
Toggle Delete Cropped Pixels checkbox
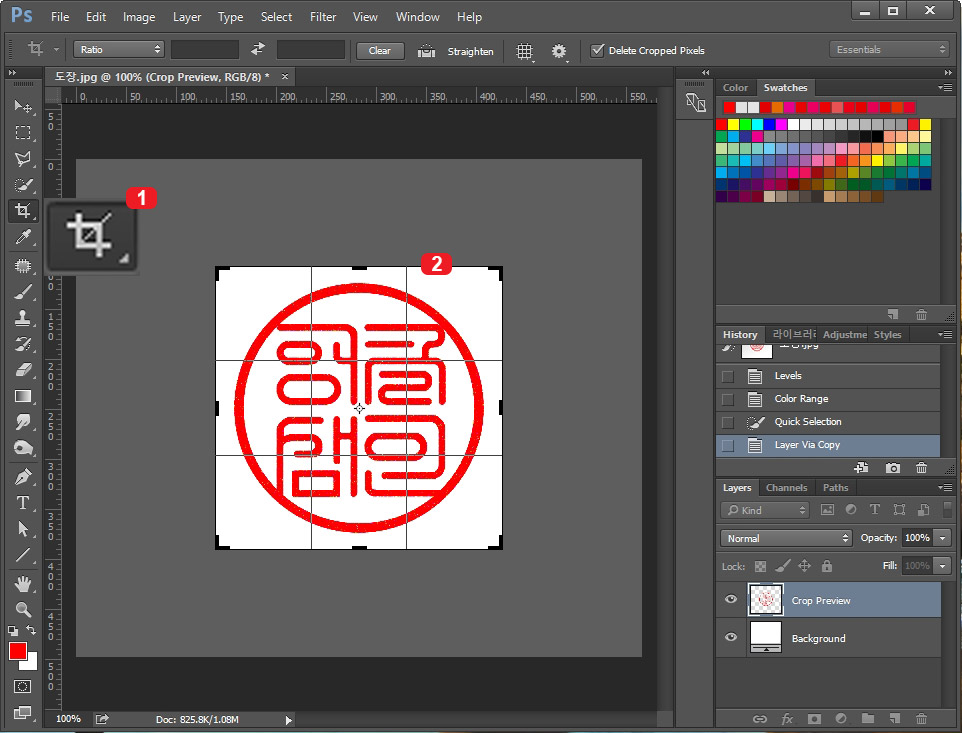[597, 50]
